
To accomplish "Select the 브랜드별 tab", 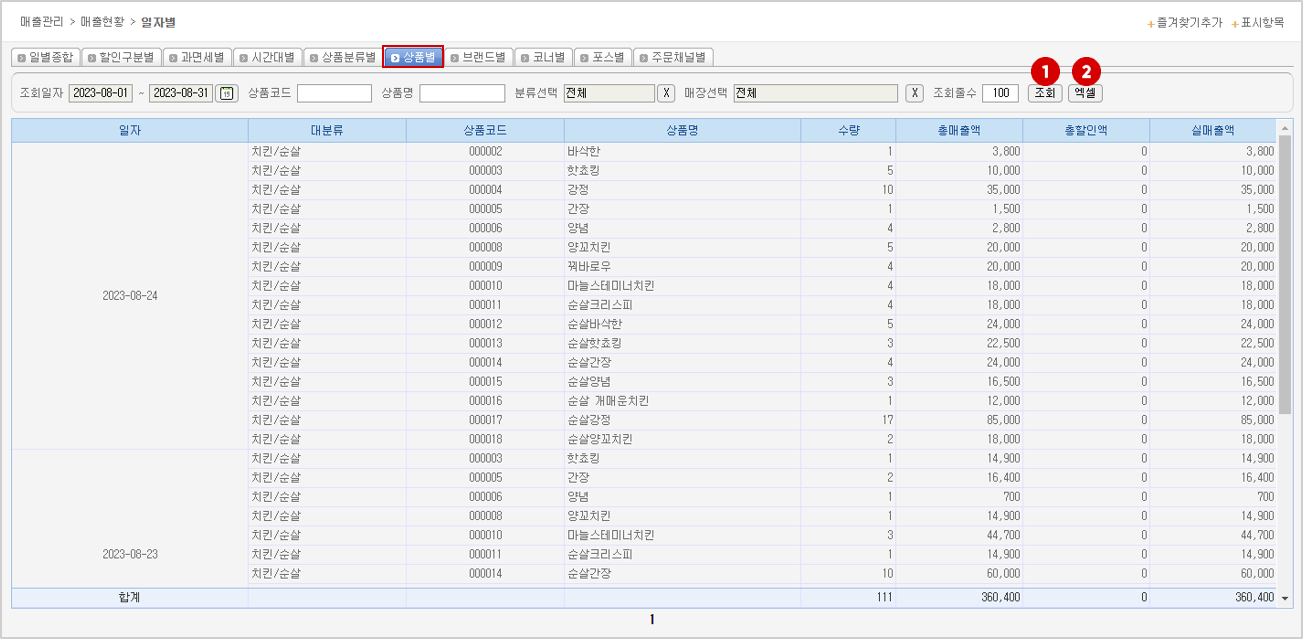I will click(x=478, y=57).
